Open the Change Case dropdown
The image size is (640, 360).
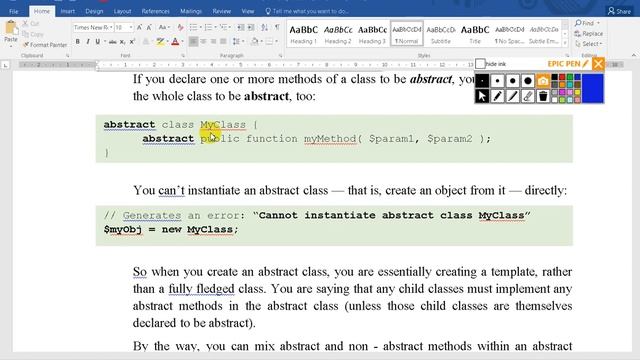pos(164,27)
